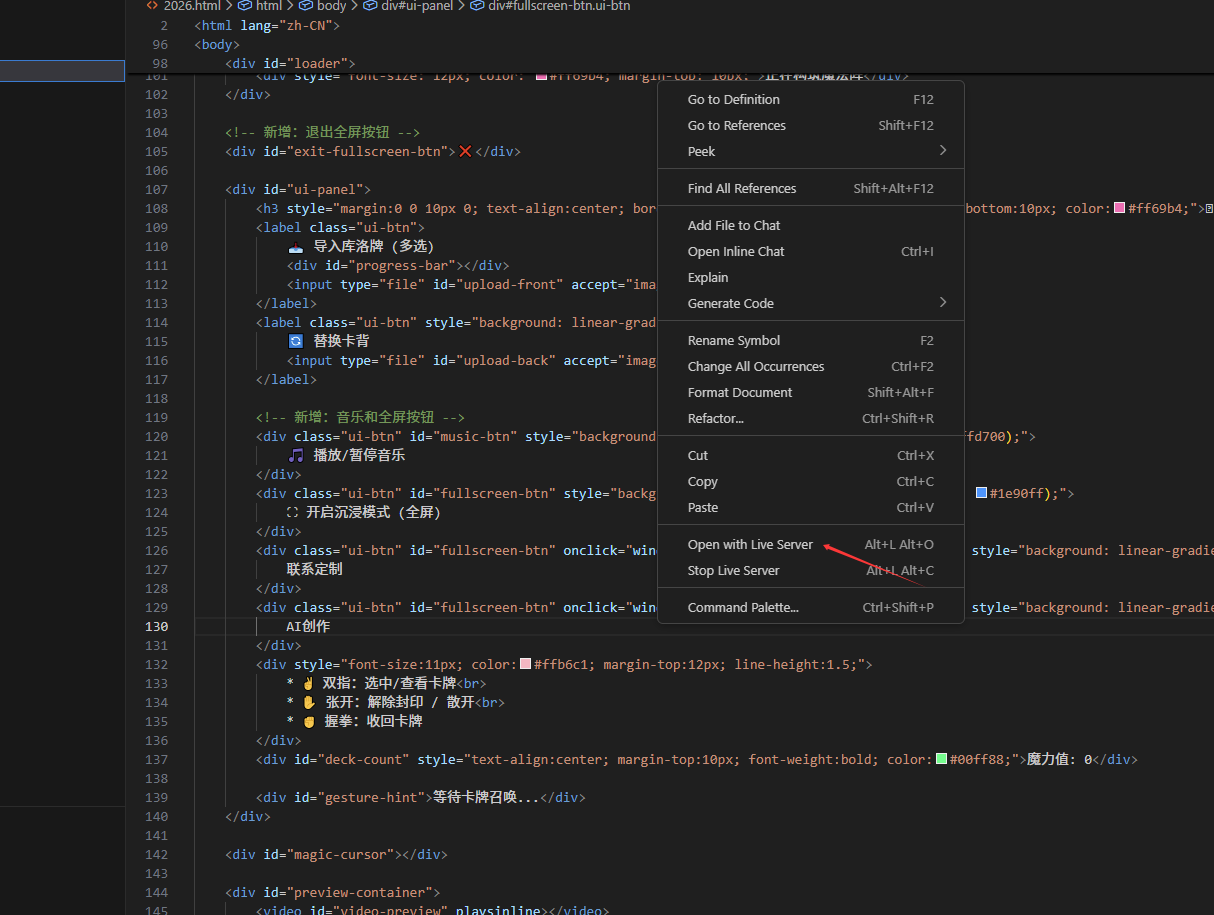Click Stop Live Server menu entry
1214x915 pixels.
(733, 571)
